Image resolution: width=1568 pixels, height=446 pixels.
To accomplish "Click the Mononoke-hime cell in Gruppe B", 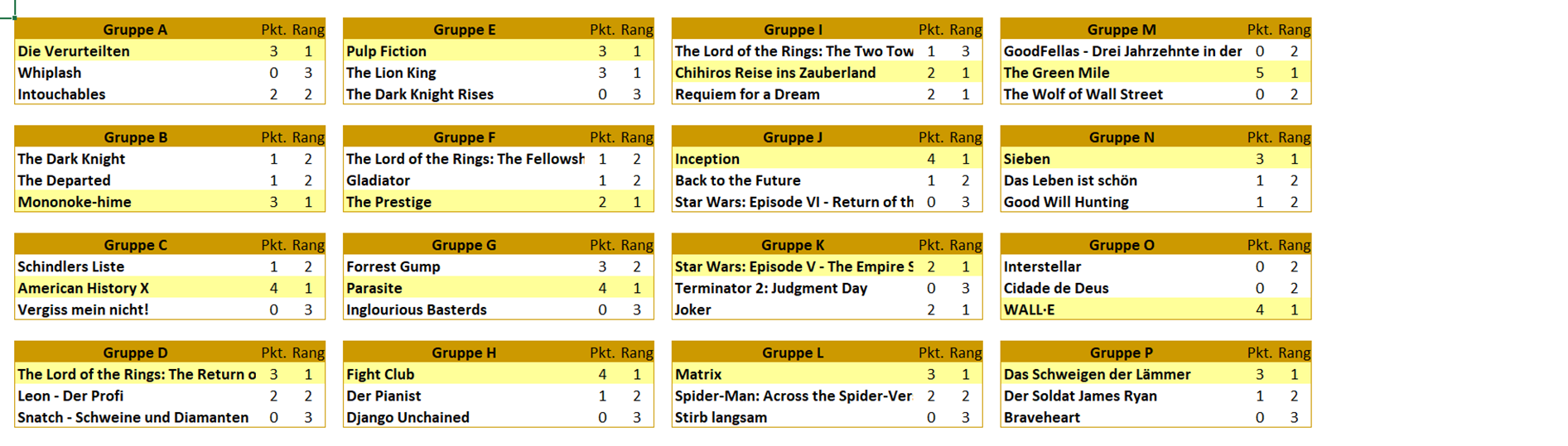I will [x=135, y=201].
